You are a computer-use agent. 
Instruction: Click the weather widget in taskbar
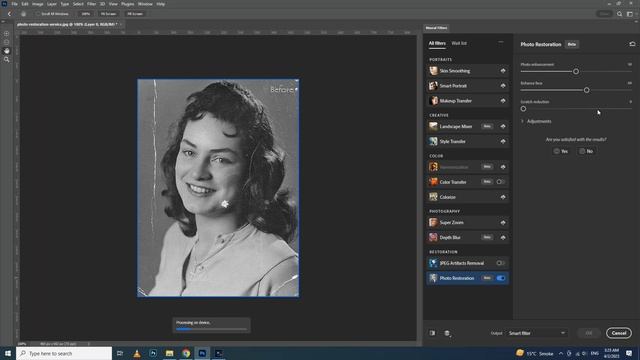point(535,353)
